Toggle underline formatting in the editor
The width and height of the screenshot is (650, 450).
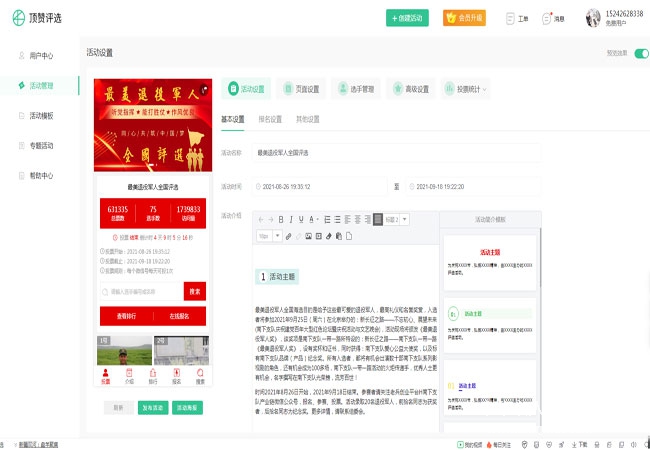coord(301,220)
